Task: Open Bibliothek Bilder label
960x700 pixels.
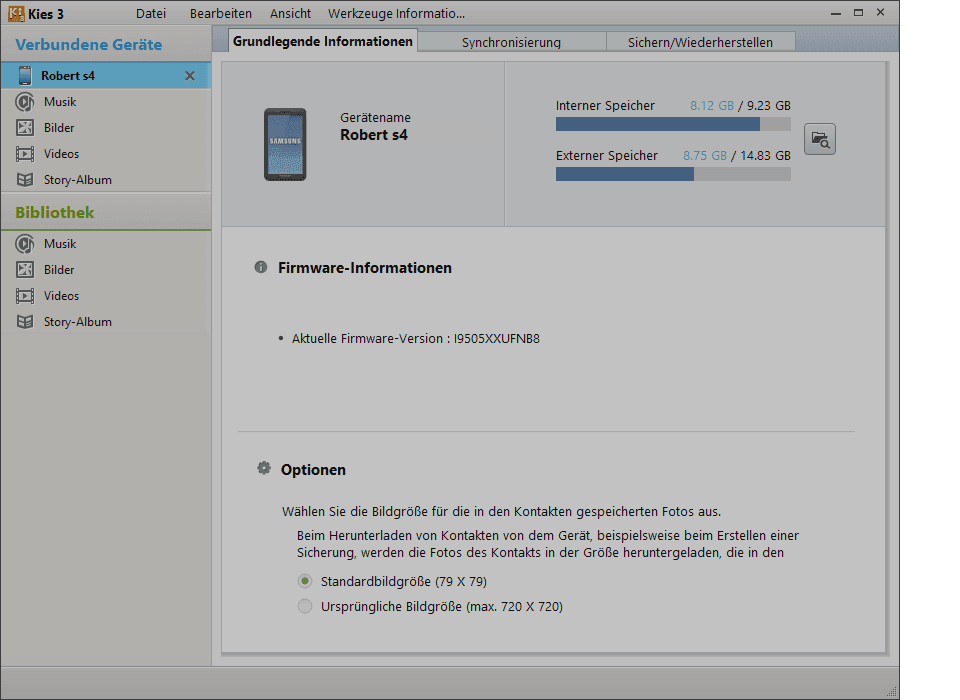Action: [x=59, y=269]
